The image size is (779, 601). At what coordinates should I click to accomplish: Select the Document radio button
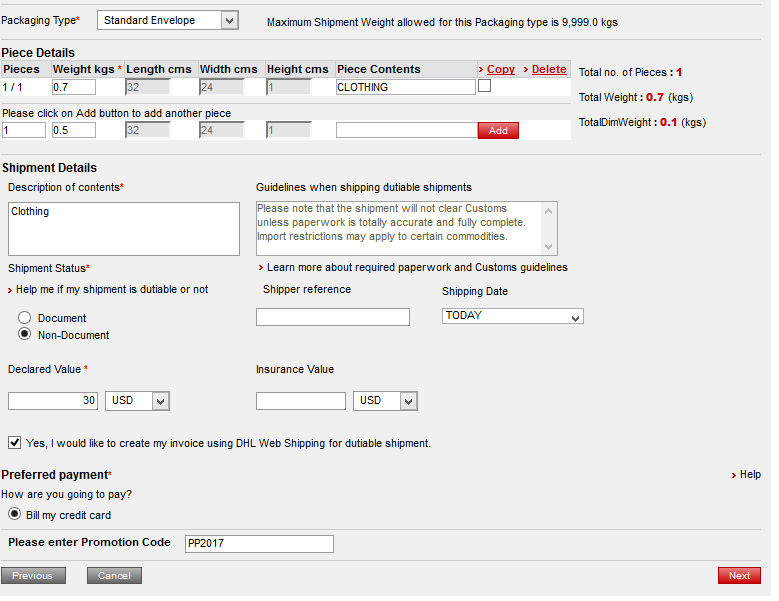point(25,318)
